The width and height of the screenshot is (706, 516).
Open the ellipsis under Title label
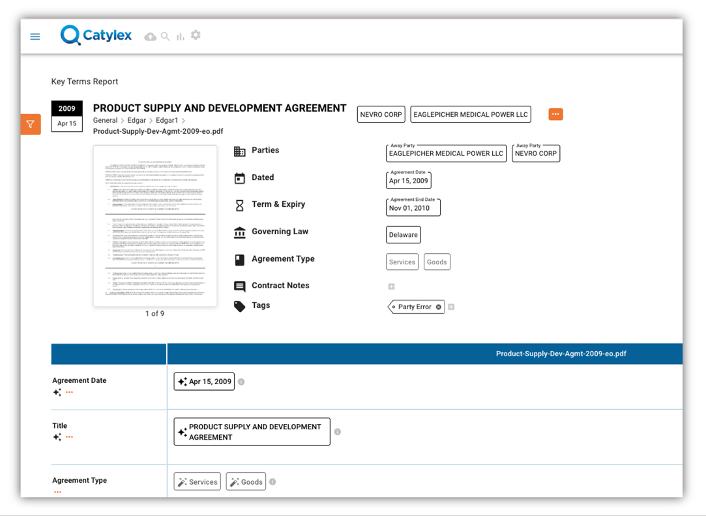(x=69, y=437)
